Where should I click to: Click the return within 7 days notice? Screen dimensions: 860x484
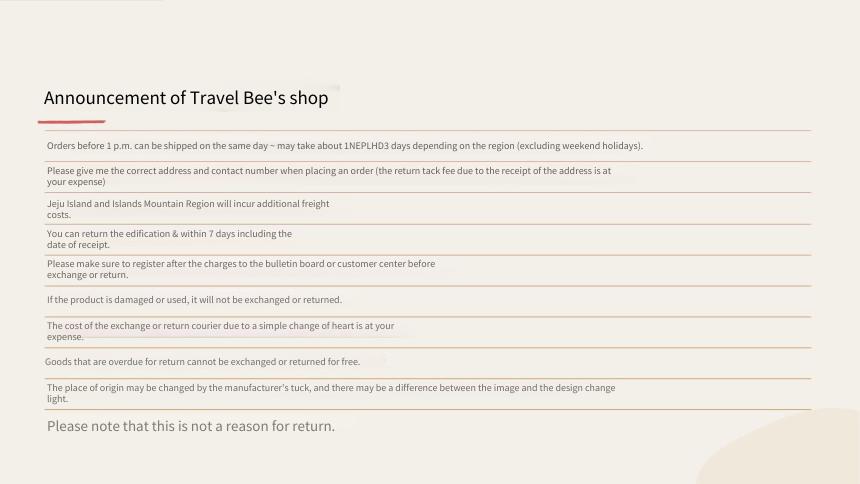click(x=169, y=239)
